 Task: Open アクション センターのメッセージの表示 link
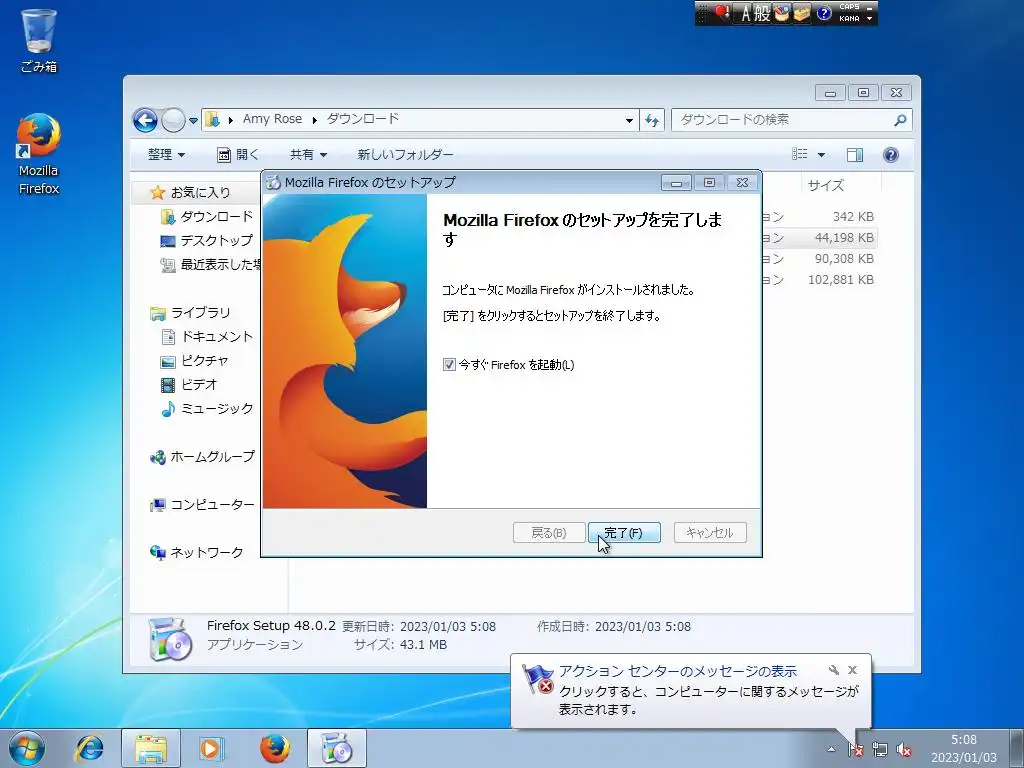(x=677, y=671)
